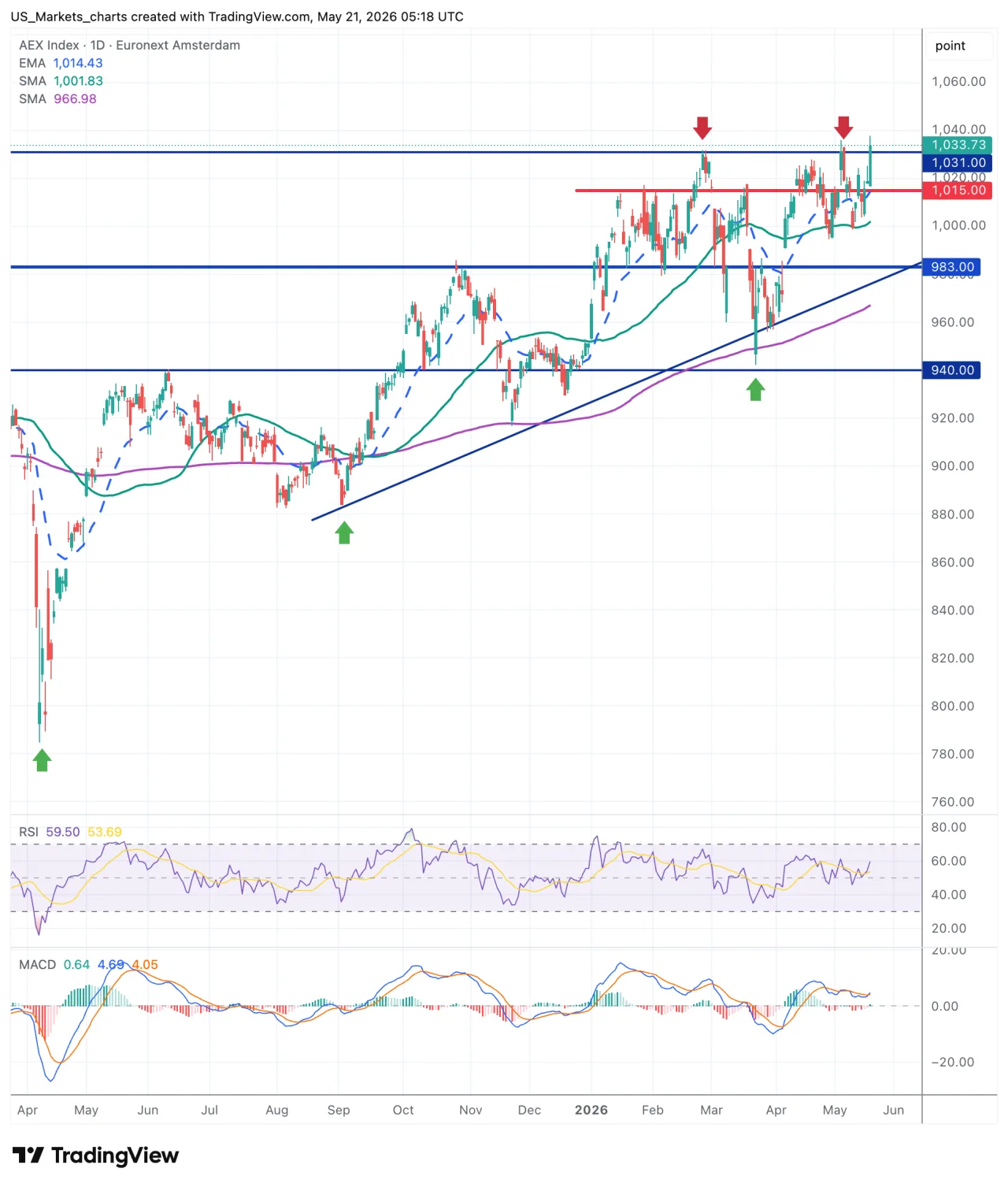The image size is (1008, 1187).
Task: Click the RSI value 59.50
Action: pos(63,832)
